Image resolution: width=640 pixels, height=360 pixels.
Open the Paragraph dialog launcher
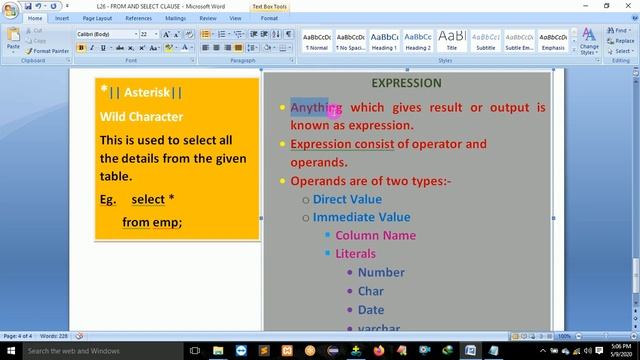tap(292, 60)
